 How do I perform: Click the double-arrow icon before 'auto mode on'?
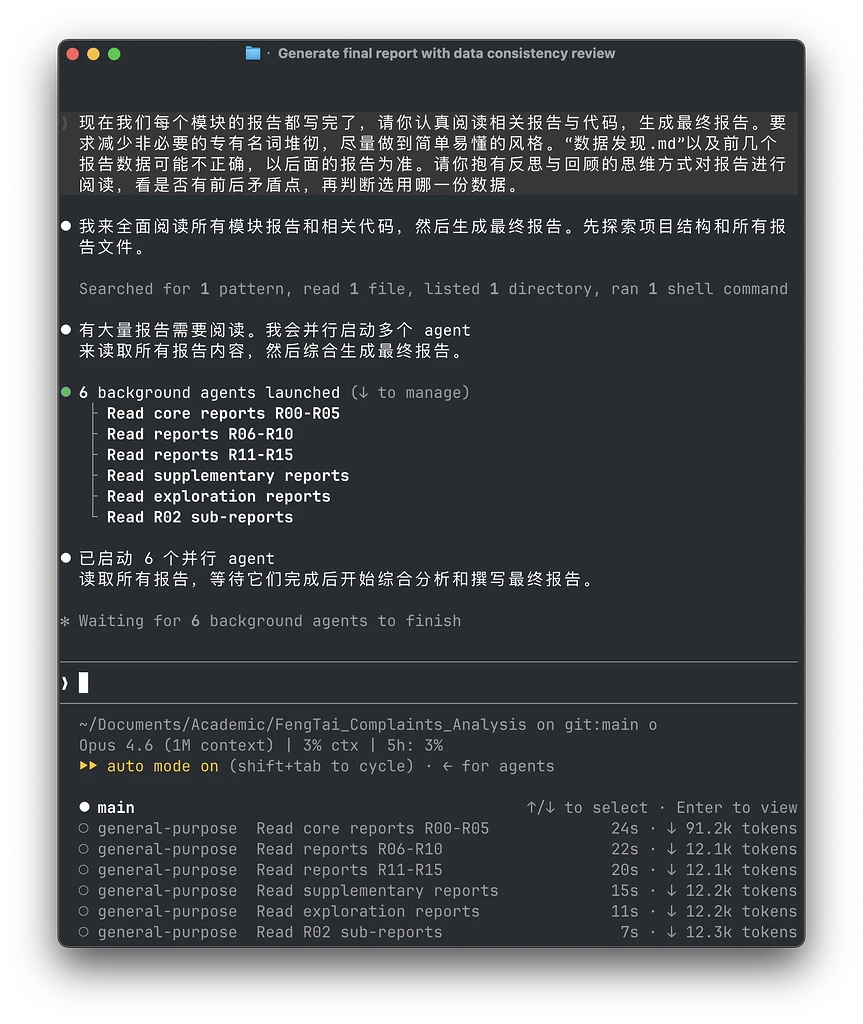coord(88,765)
